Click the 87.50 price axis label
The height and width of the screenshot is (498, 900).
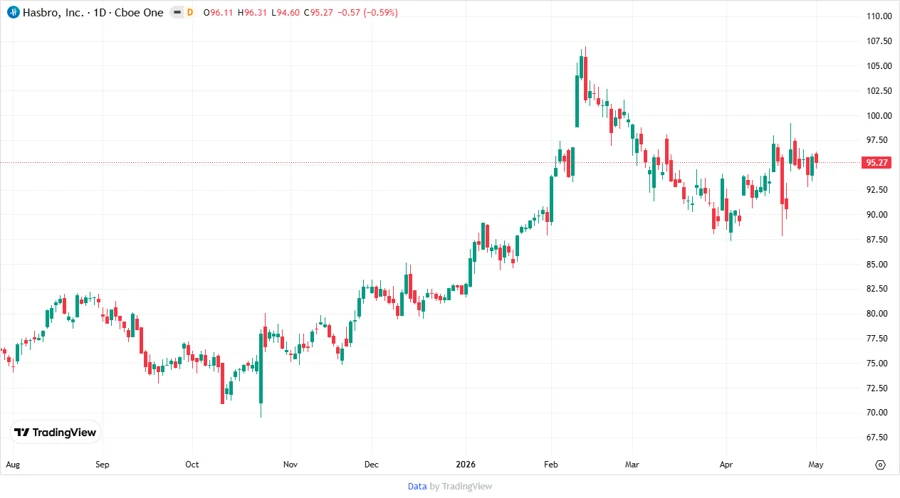point(879,239)
